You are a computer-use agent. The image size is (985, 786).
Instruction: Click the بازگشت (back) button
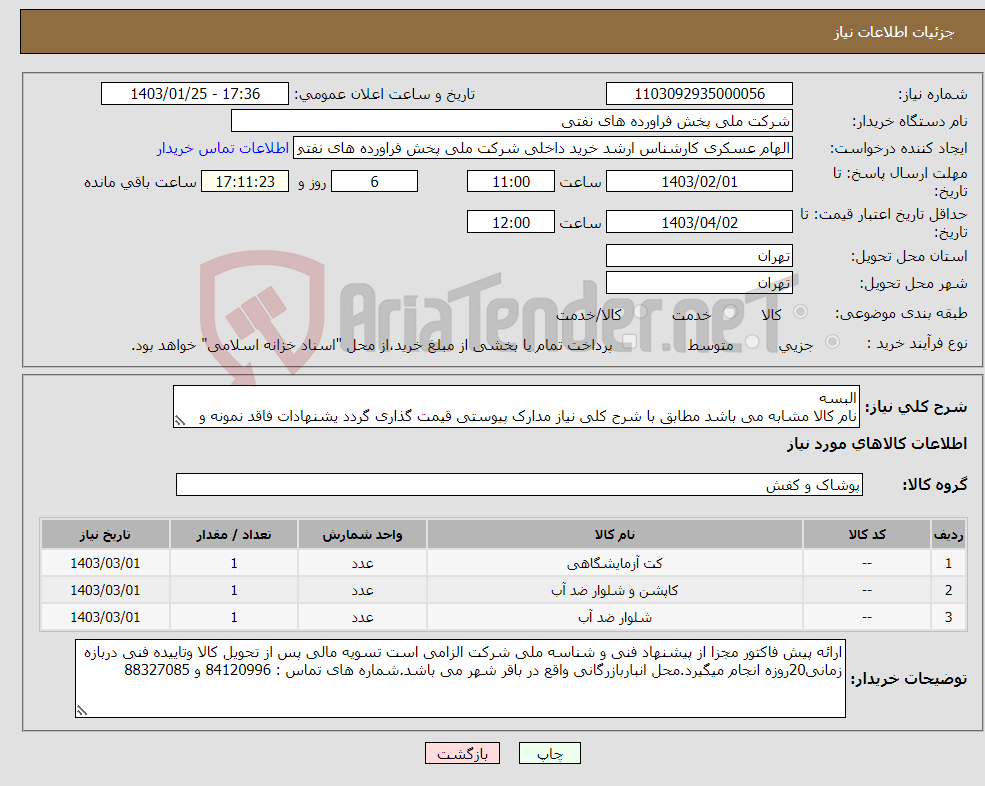(x=462, y=753)
